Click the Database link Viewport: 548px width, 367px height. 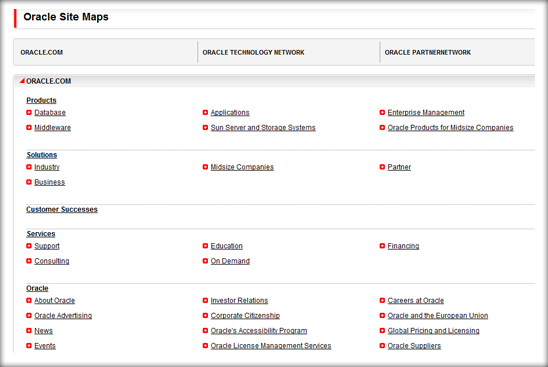50,113
